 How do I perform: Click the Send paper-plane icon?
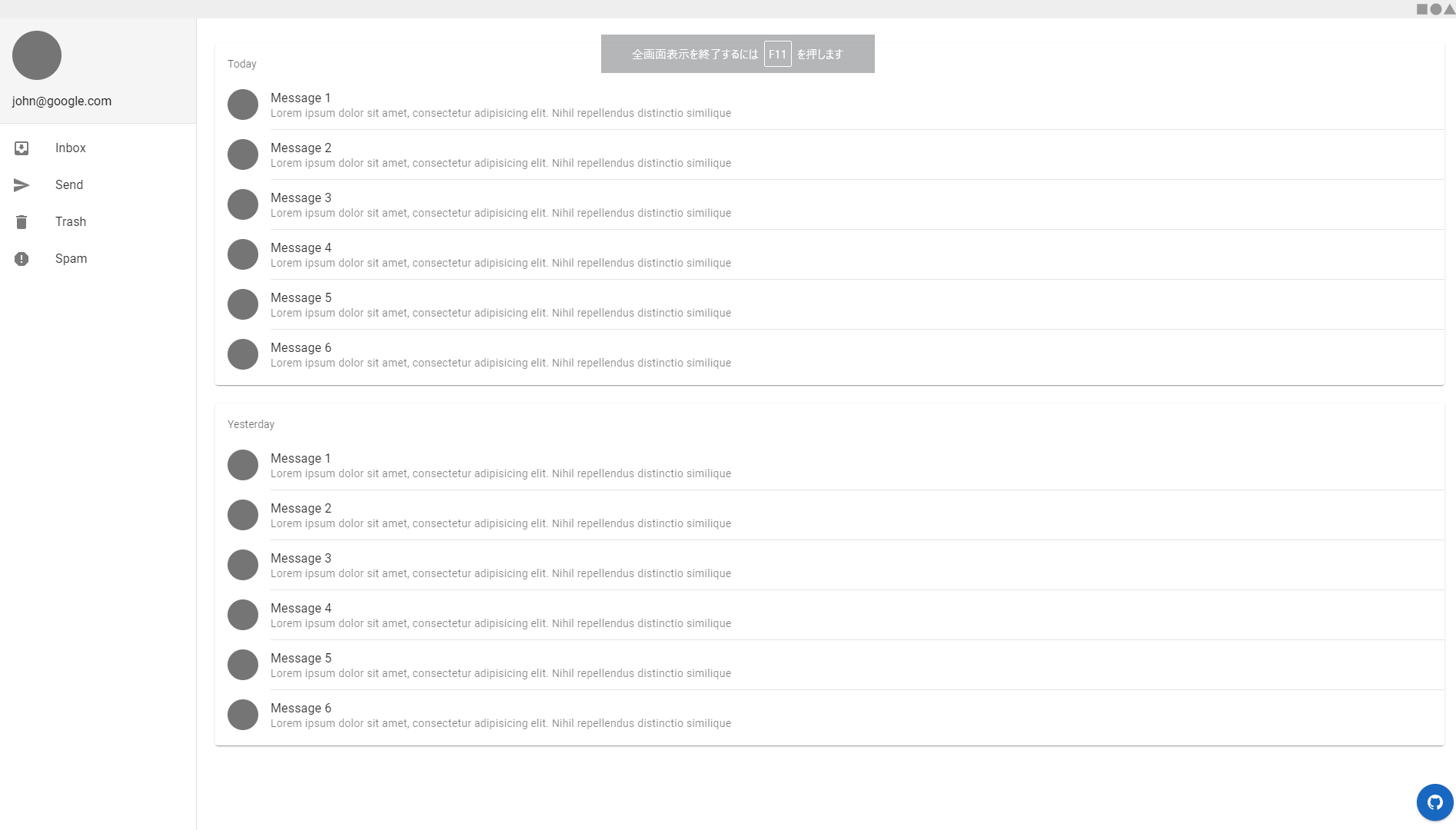coord(22,185)
